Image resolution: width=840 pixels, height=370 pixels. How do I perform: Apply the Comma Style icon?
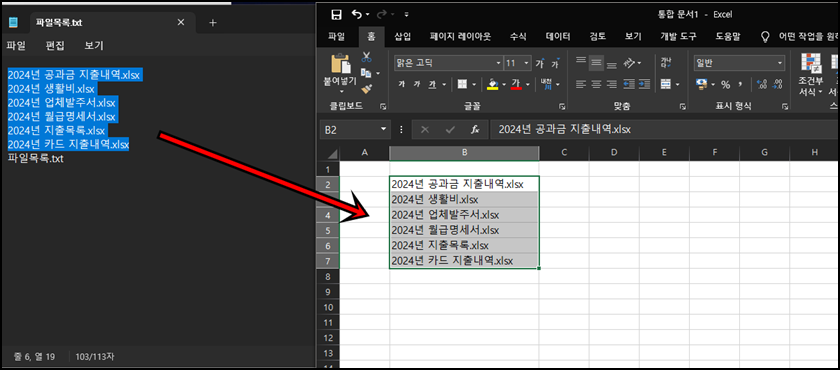click(x=740, y=84)
